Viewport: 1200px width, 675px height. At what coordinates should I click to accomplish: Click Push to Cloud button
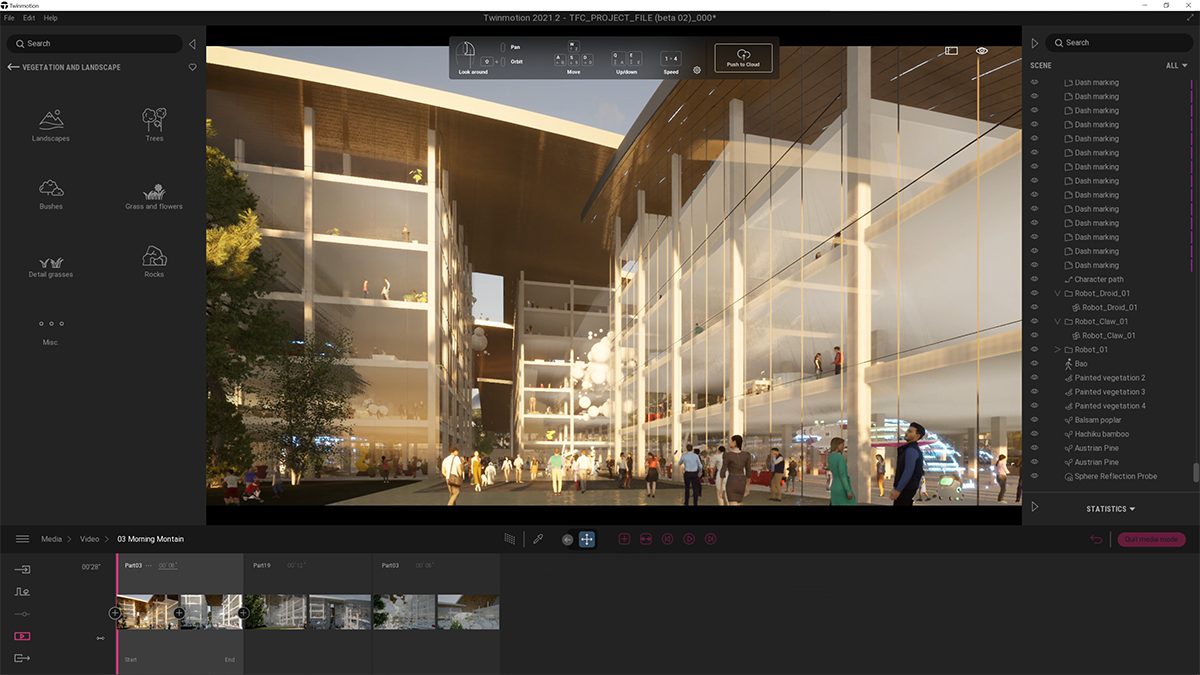[x=743, y=58]
